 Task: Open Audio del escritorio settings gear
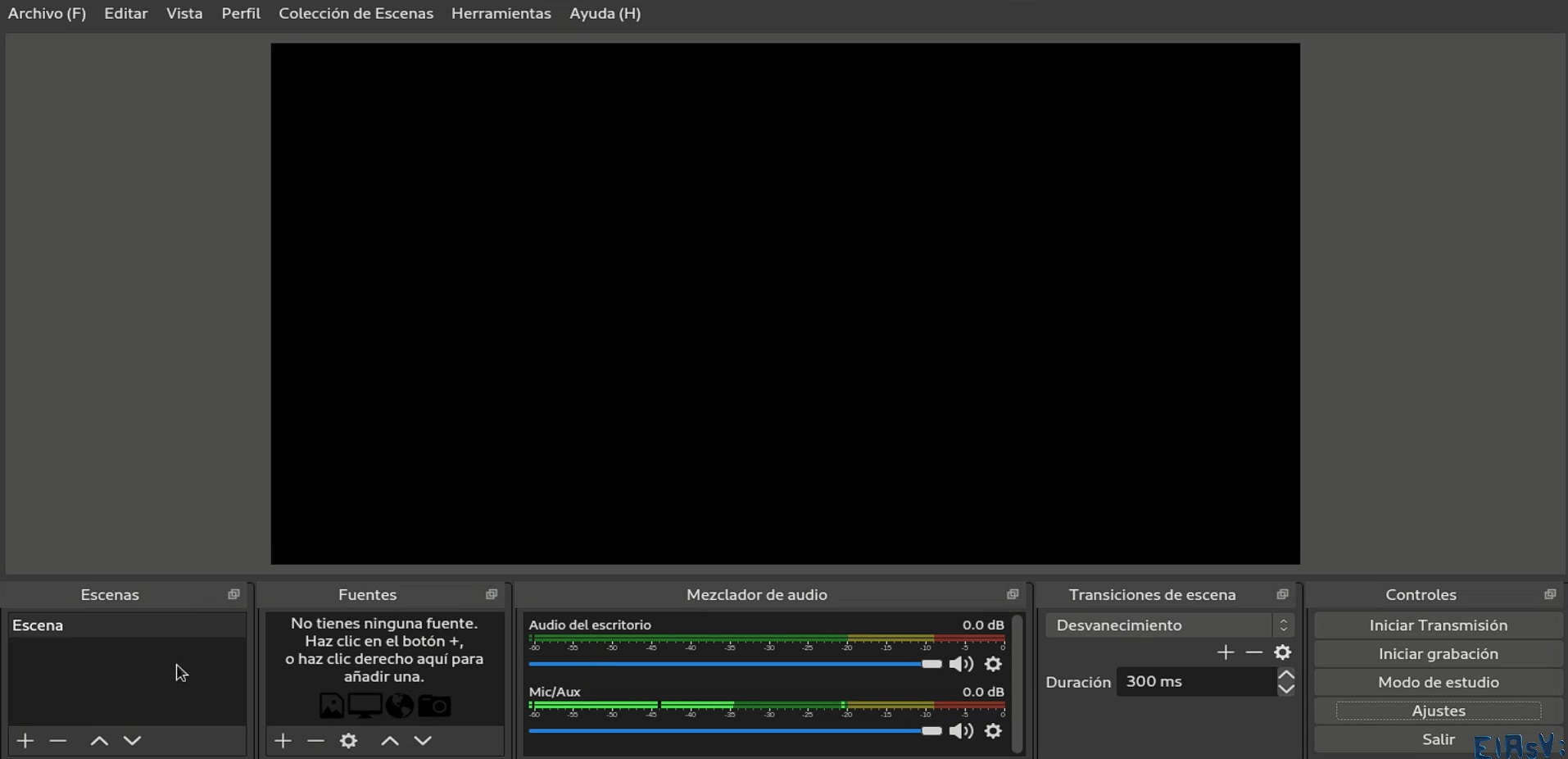click(x=993, y=664)
